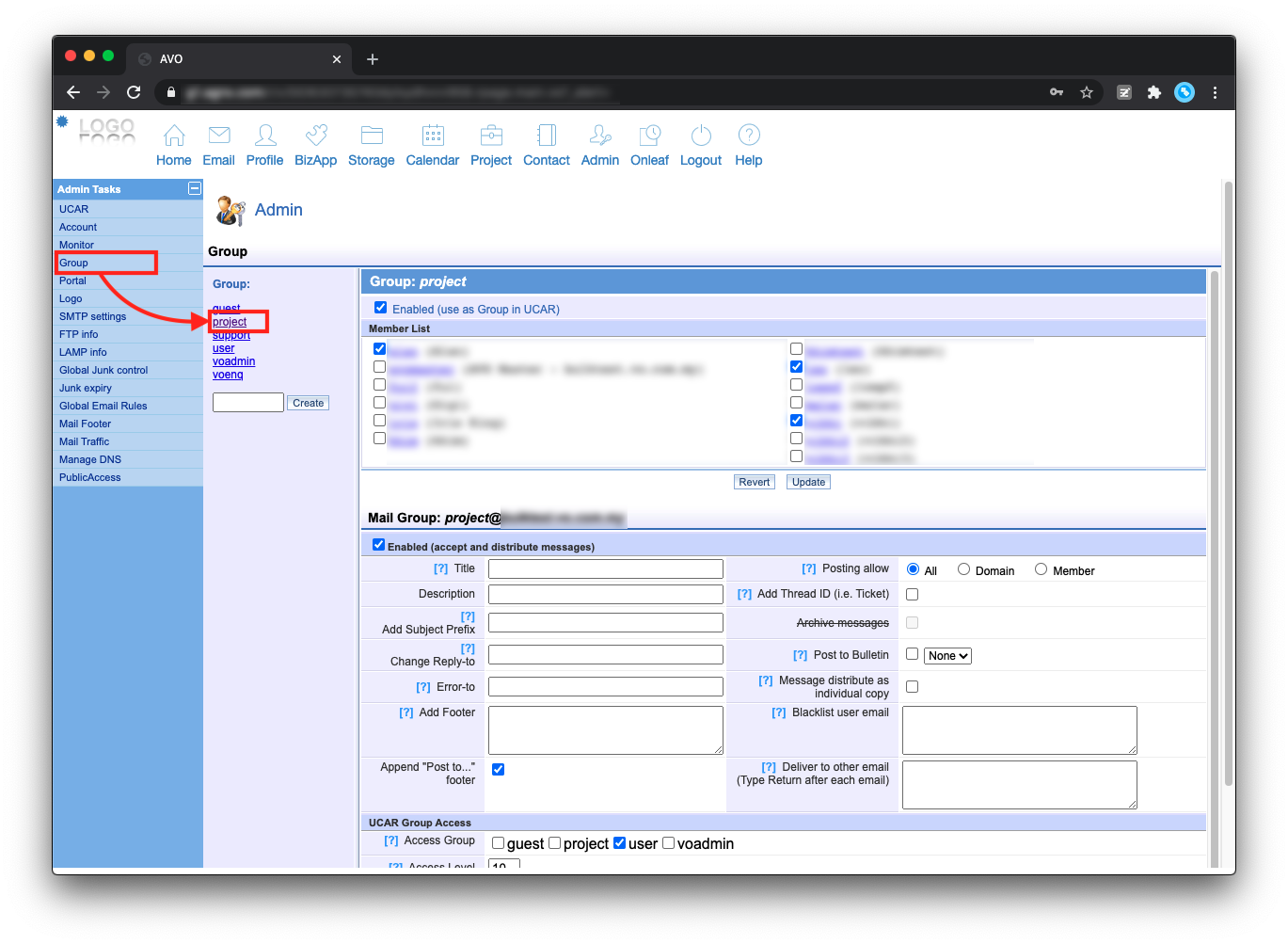
Task: Open Manage DNS admin task
Action: click(89, 459)
